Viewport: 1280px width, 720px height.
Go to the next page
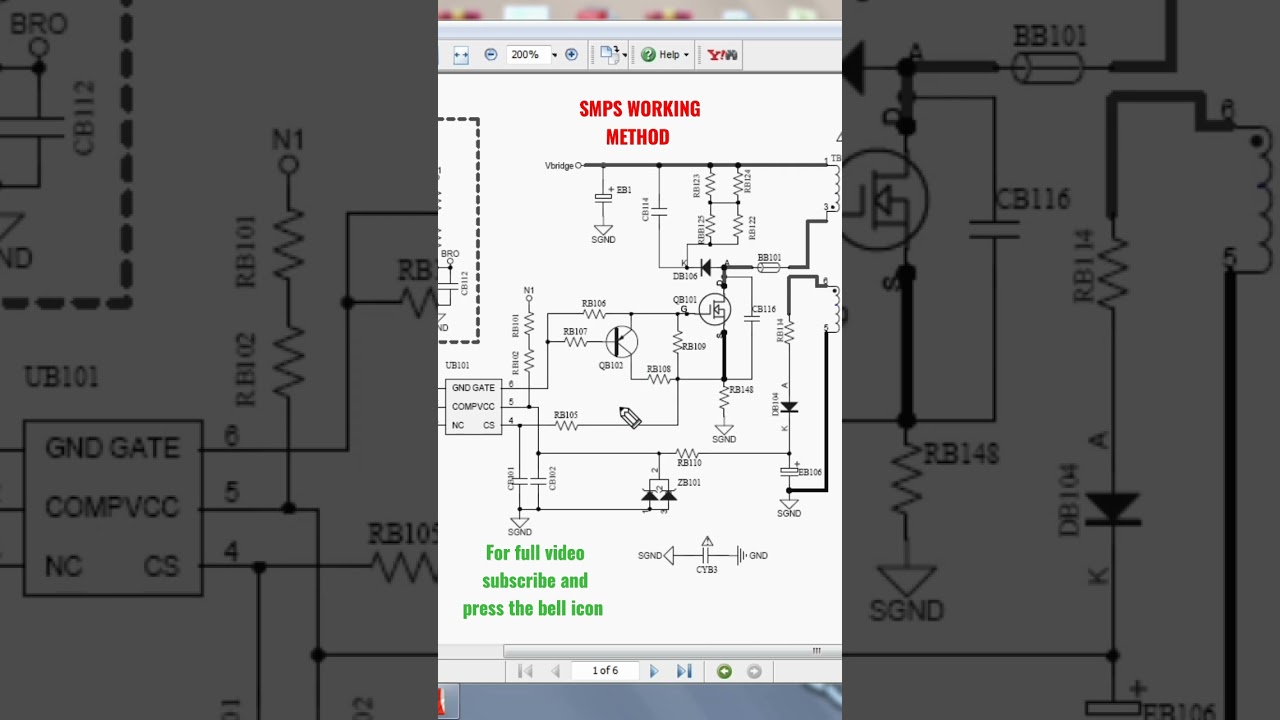[x=654, y=671]
